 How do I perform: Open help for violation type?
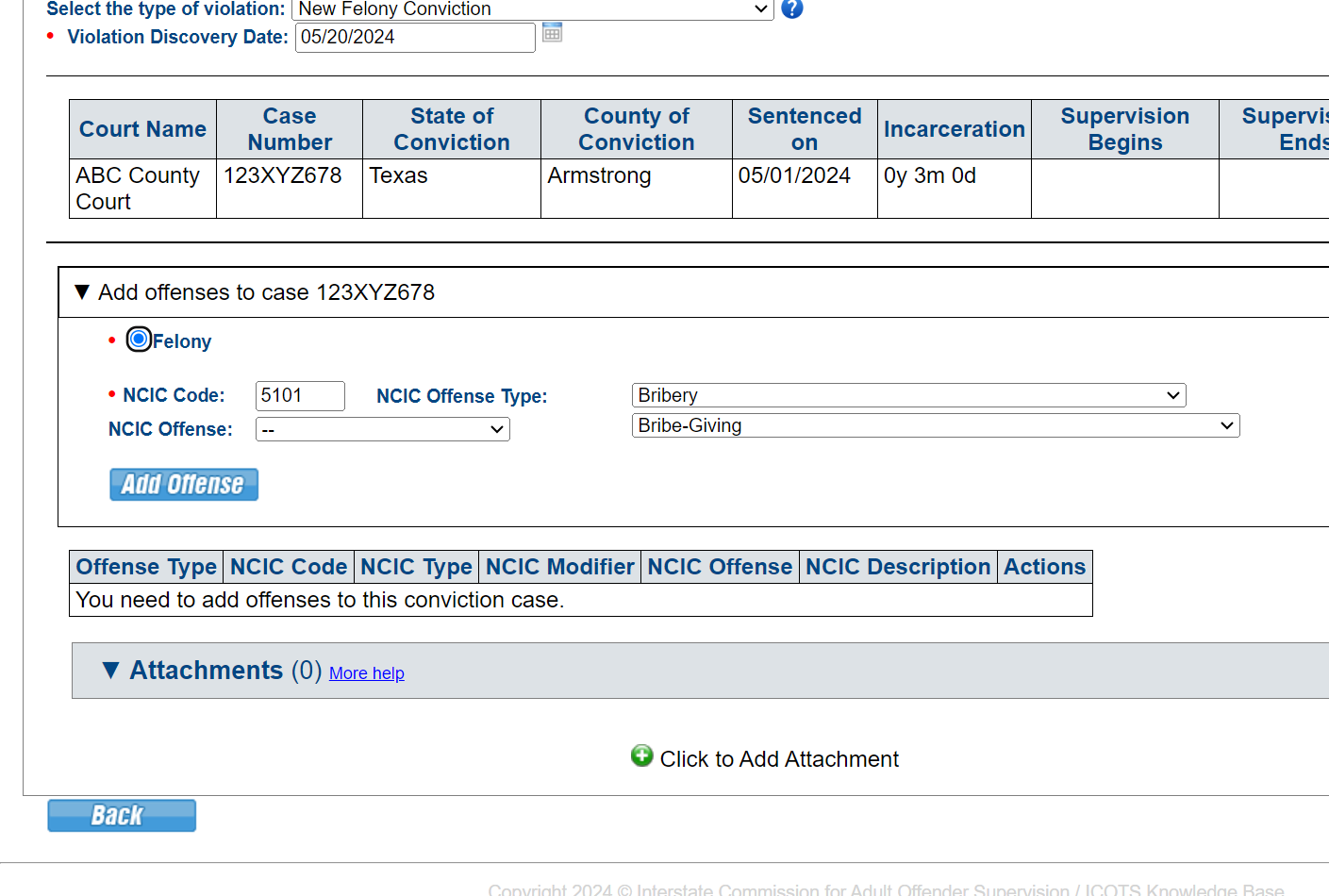[x=792, y=8]
